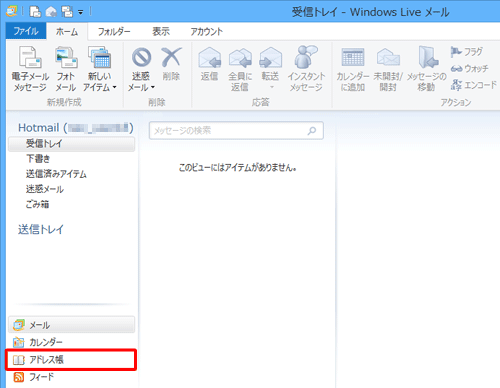Switch to the フォルダー ribbon tab
Screen dimensions: 500x388
(114, 32)
